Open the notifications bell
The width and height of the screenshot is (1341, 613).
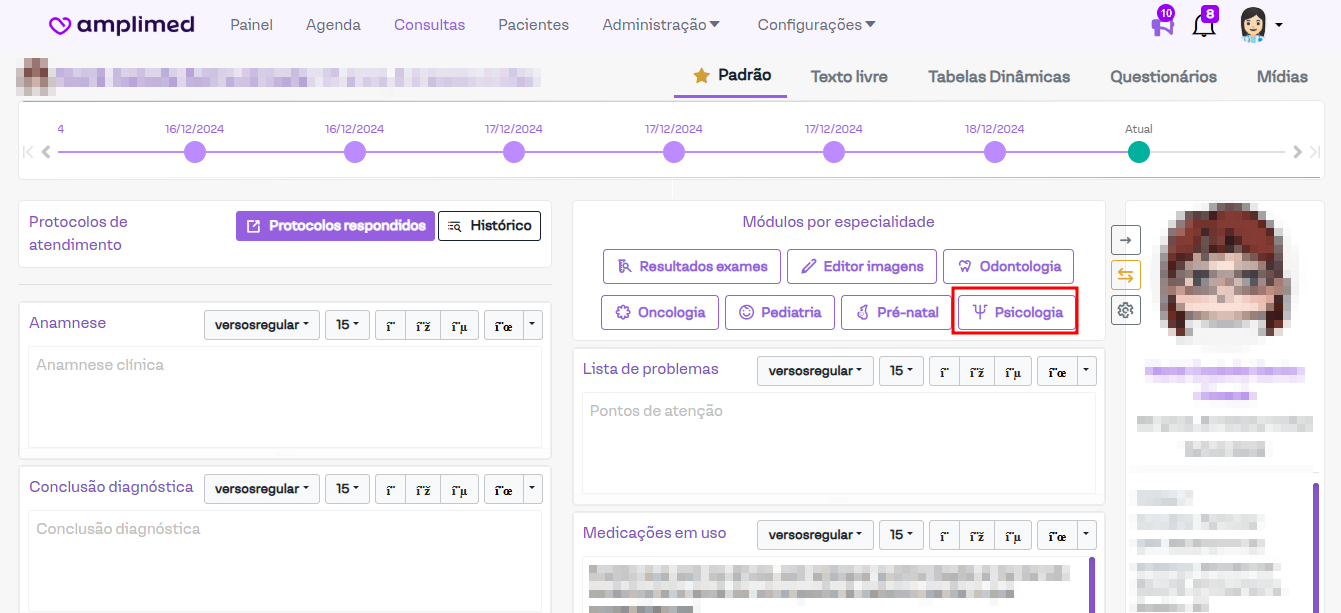(1204, 25)
